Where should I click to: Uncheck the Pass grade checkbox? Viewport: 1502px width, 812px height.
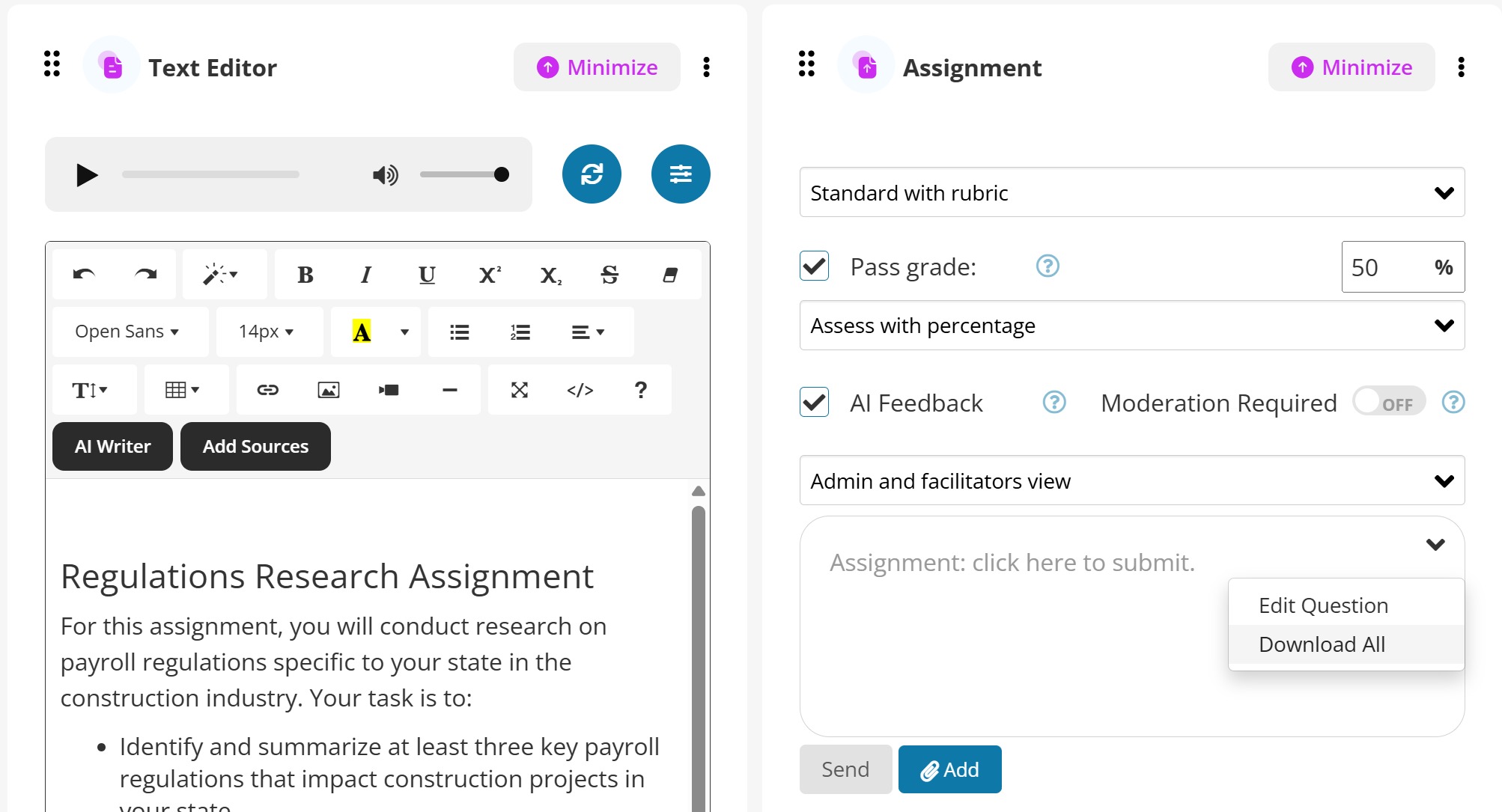[814, 266]
